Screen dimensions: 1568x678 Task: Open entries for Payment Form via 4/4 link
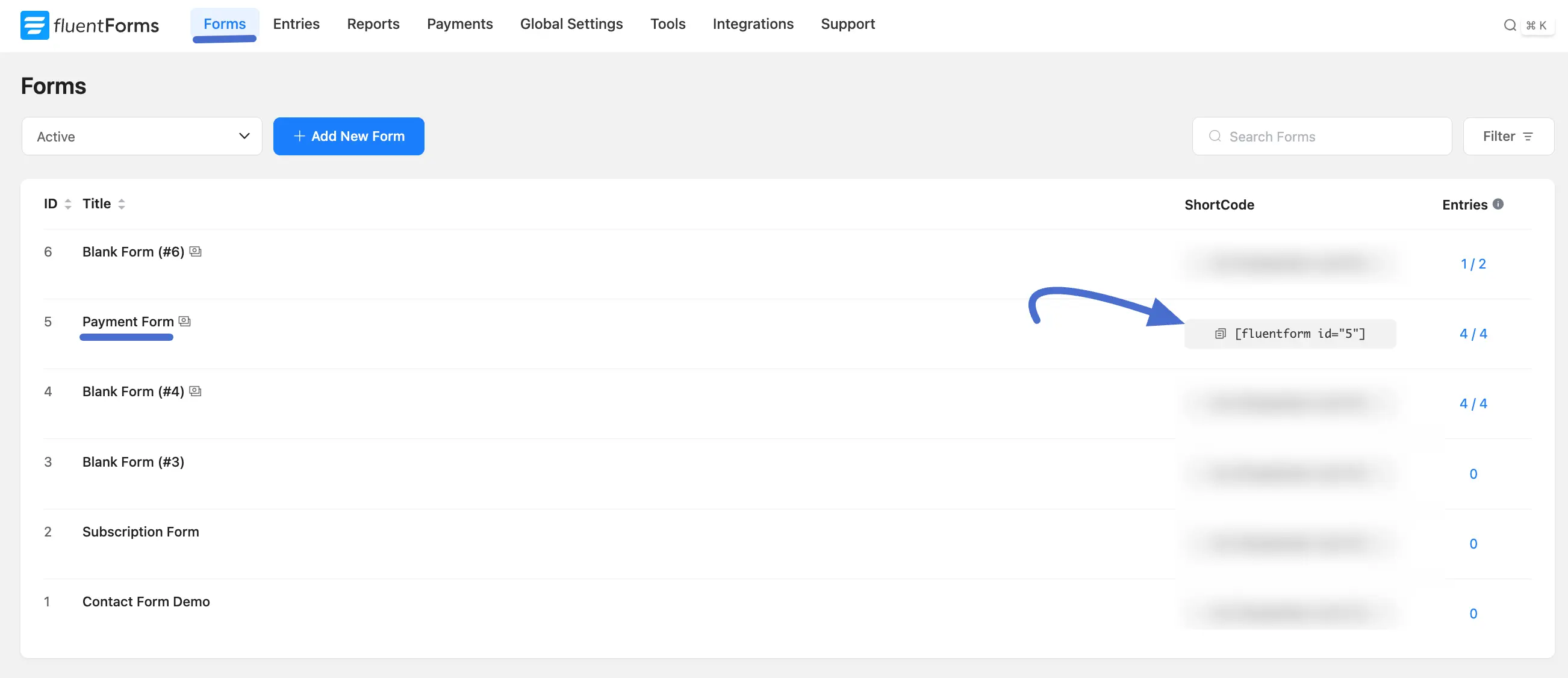click(1473, 333)
